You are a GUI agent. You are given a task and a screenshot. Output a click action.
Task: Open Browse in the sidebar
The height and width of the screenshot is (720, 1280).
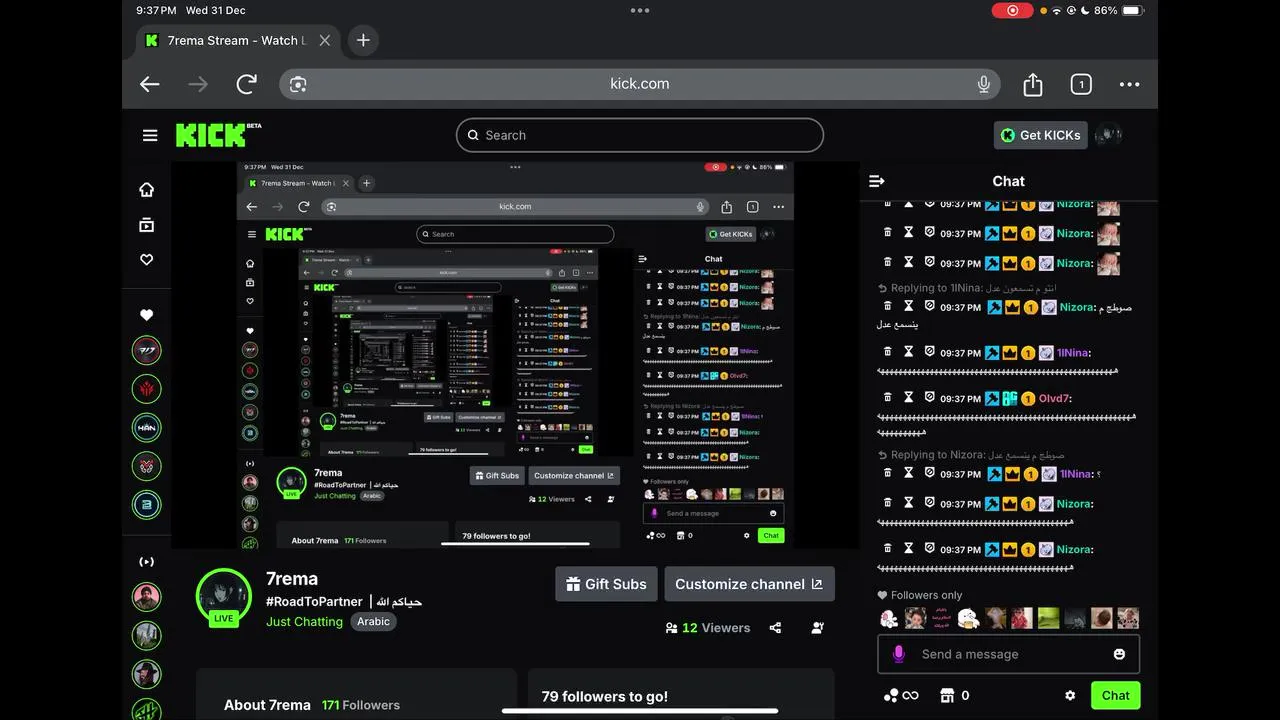point(147,225)
